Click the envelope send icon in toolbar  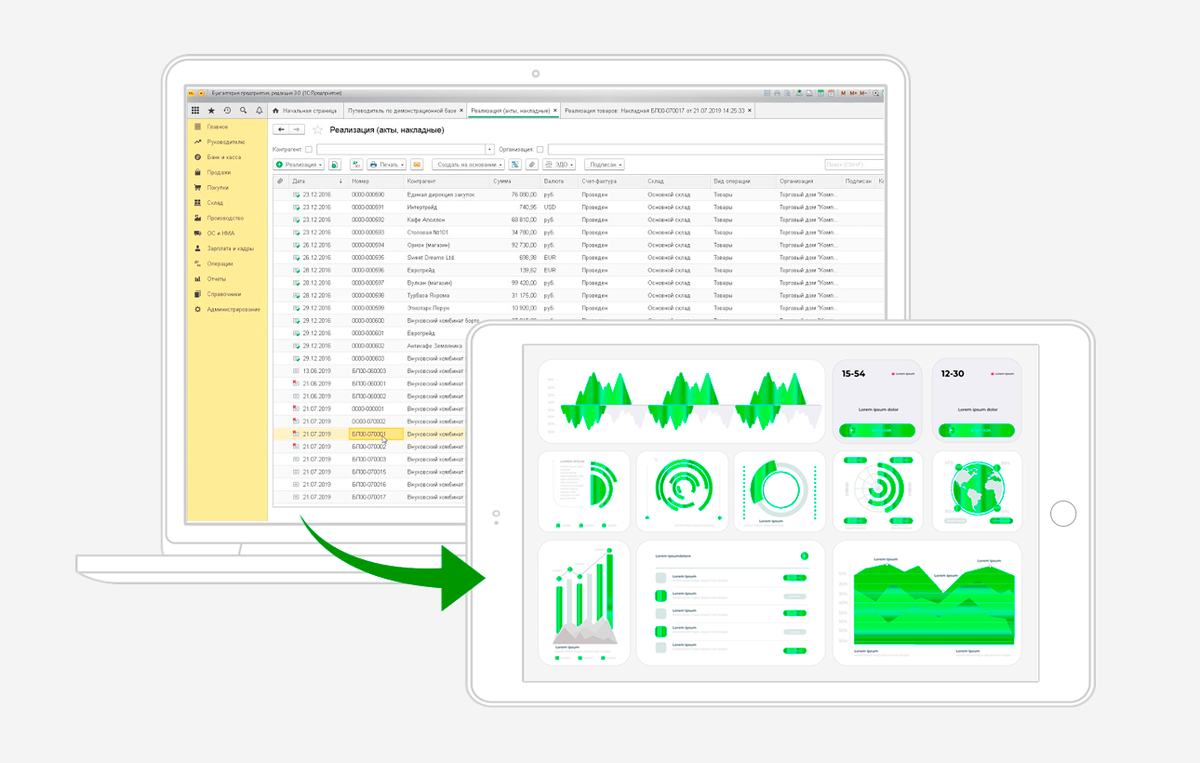[x=416, y=164]
